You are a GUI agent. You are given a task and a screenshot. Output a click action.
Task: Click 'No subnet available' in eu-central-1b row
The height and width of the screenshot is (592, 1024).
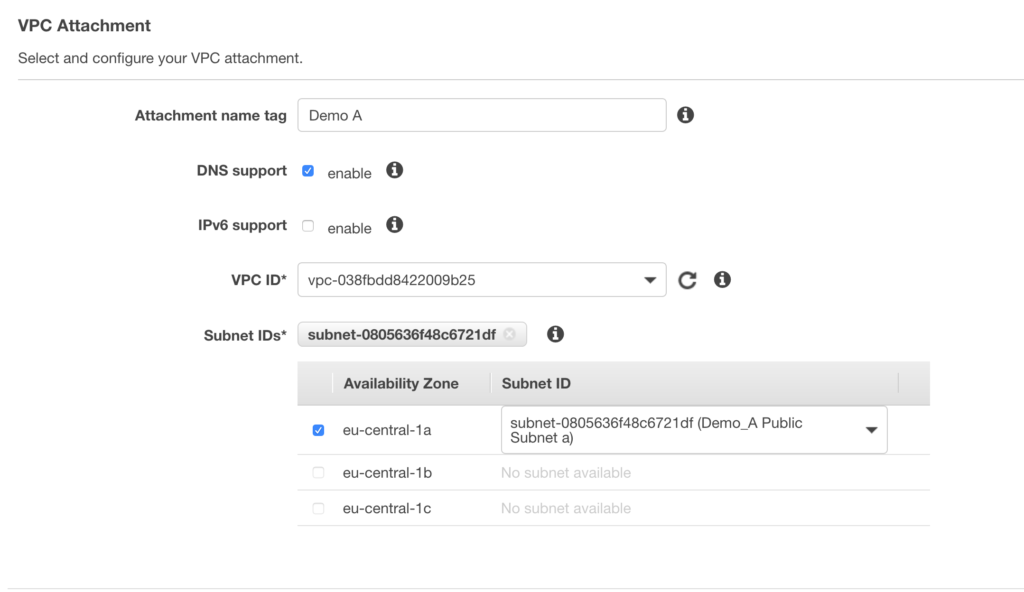click(x=566, y=472)
